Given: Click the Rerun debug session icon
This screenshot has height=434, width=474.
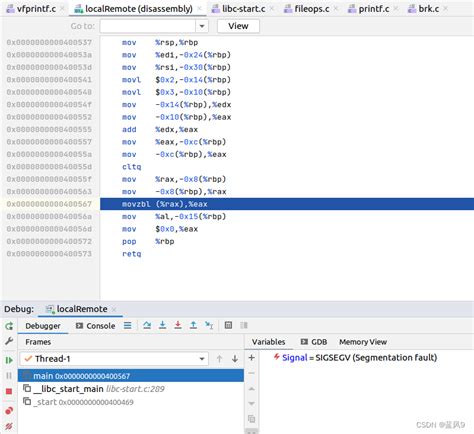Looking at the screenshot, I should pyautogui.click(x=9, y=326).
